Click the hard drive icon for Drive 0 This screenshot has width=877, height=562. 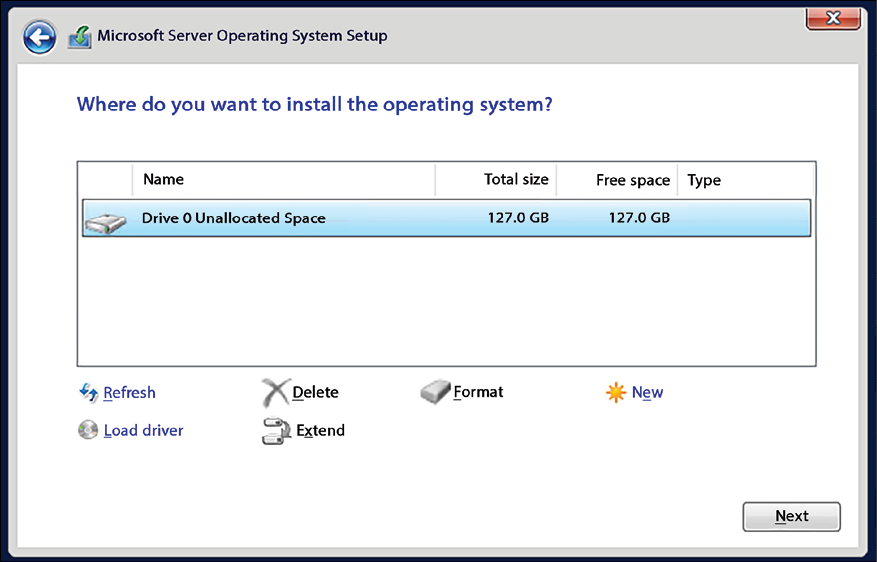pyautogui.click(x=105, y=223)
